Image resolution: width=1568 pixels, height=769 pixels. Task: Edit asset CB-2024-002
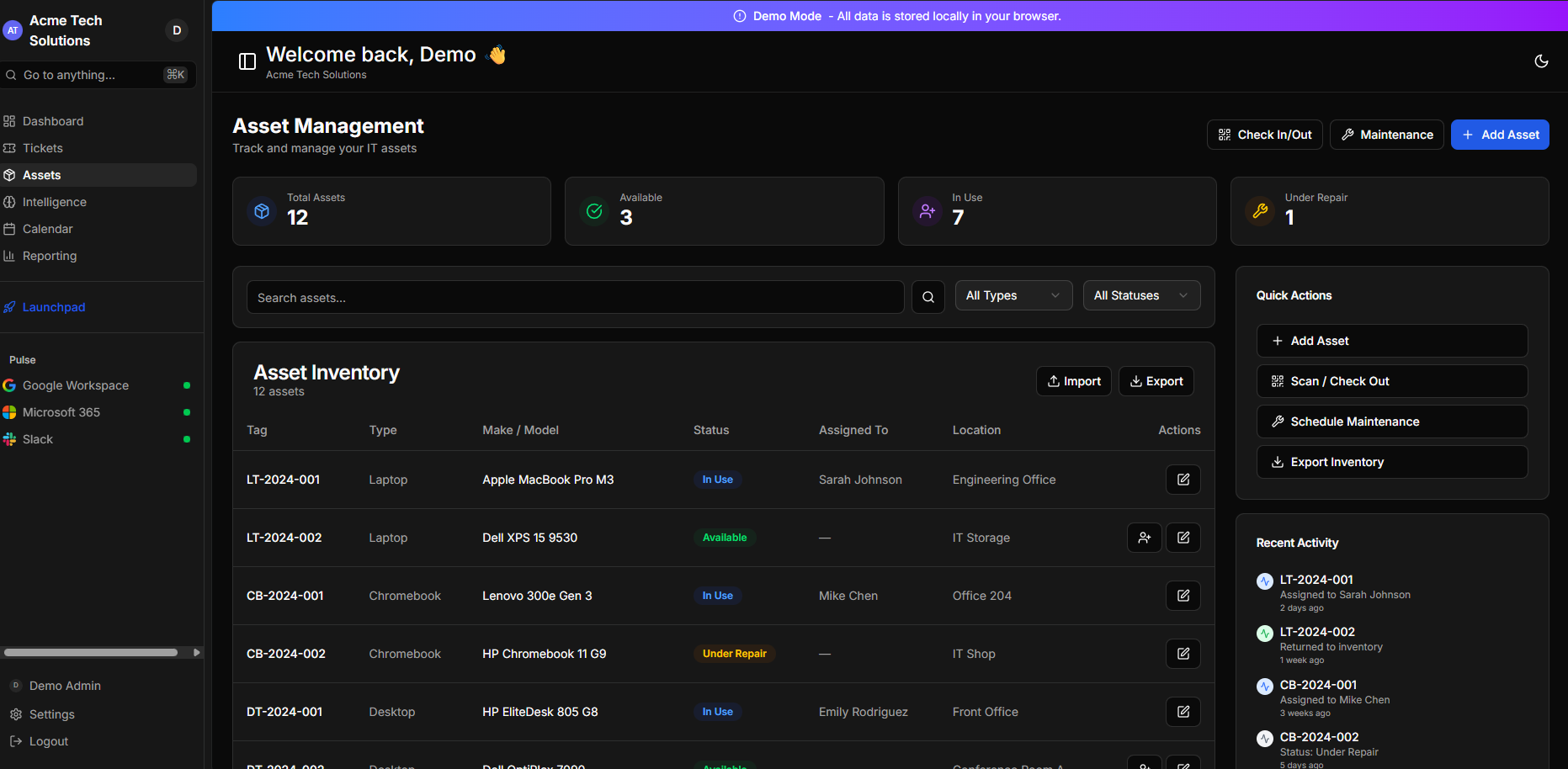click(x=1183, y=654)
